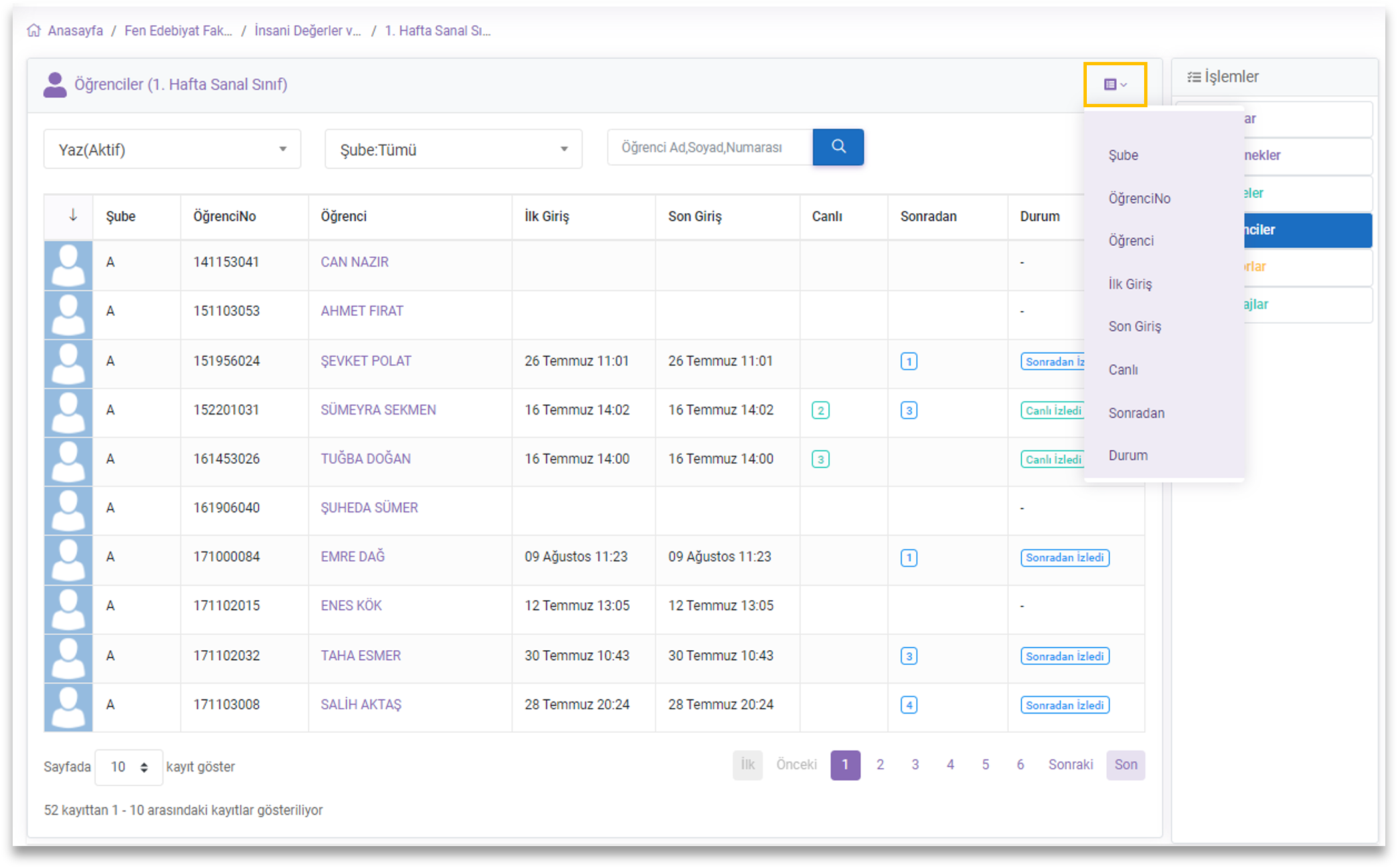The height and width of the screenshot is (868, 1398).
Task: Jump to last page with Son
Action: click(x=1125, y=765)
